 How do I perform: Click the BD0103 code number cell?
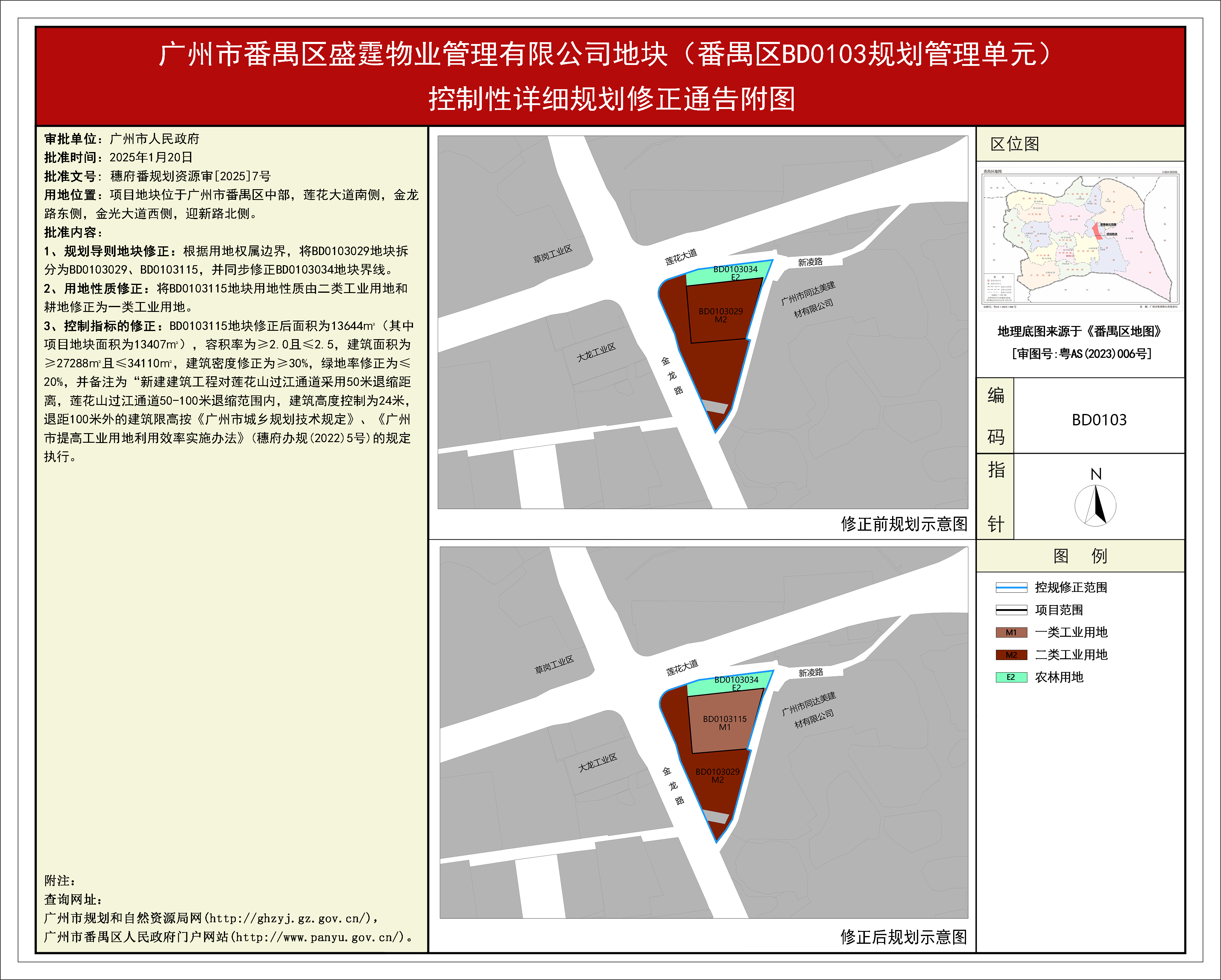pos(1099,420)
